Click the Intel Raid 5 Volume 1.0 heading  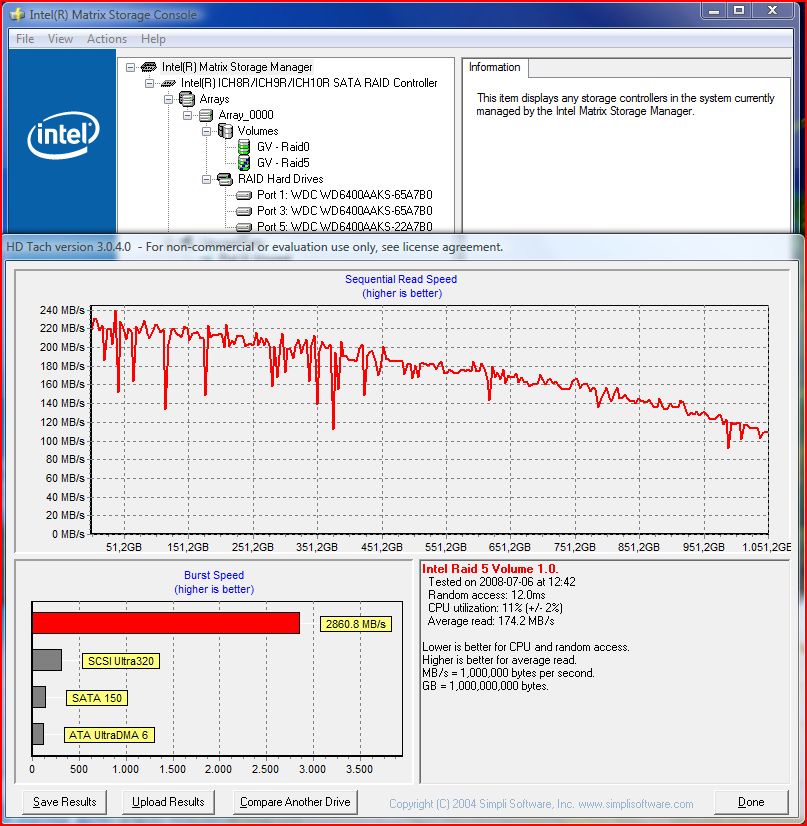point(490,569)
